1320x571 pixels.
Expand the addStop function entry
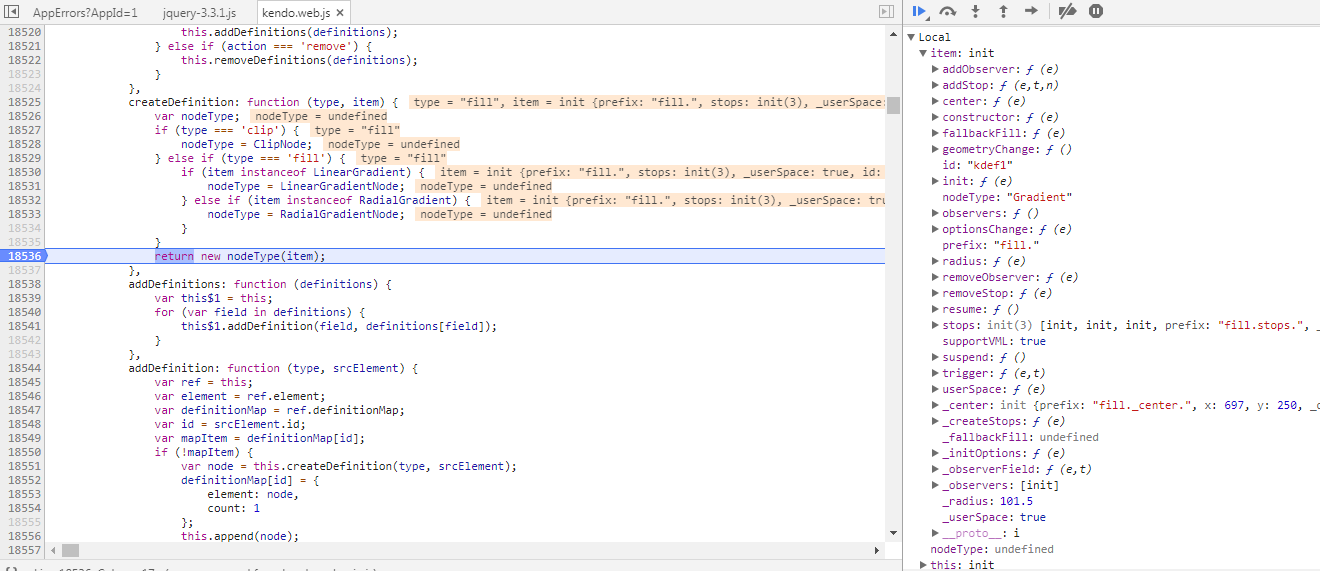(935, 85)
